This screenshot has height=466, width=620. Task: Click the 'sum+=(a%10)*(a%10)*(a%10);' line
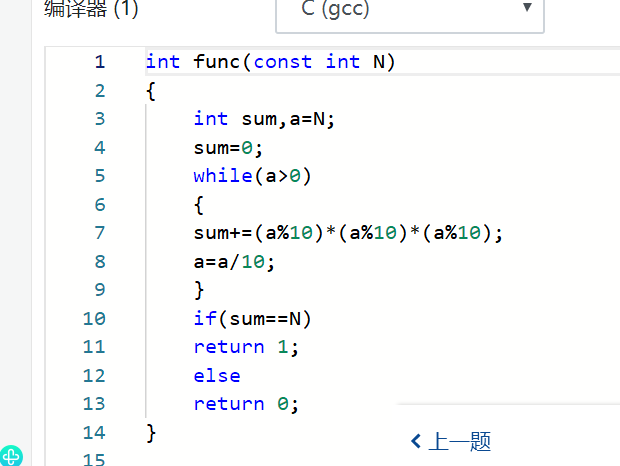tap(348, 233)
